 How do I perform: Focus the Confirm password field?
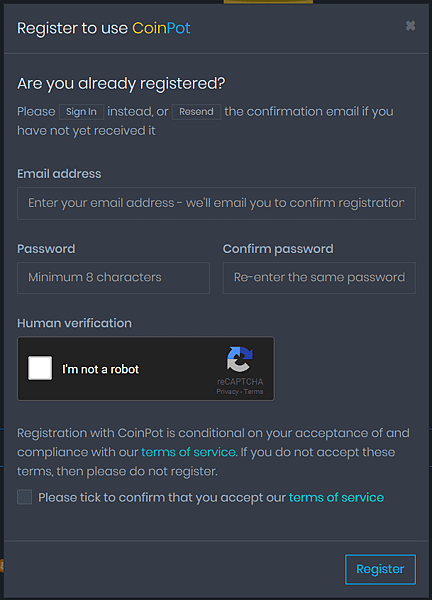pyautogui.click(x=319, y=278)
